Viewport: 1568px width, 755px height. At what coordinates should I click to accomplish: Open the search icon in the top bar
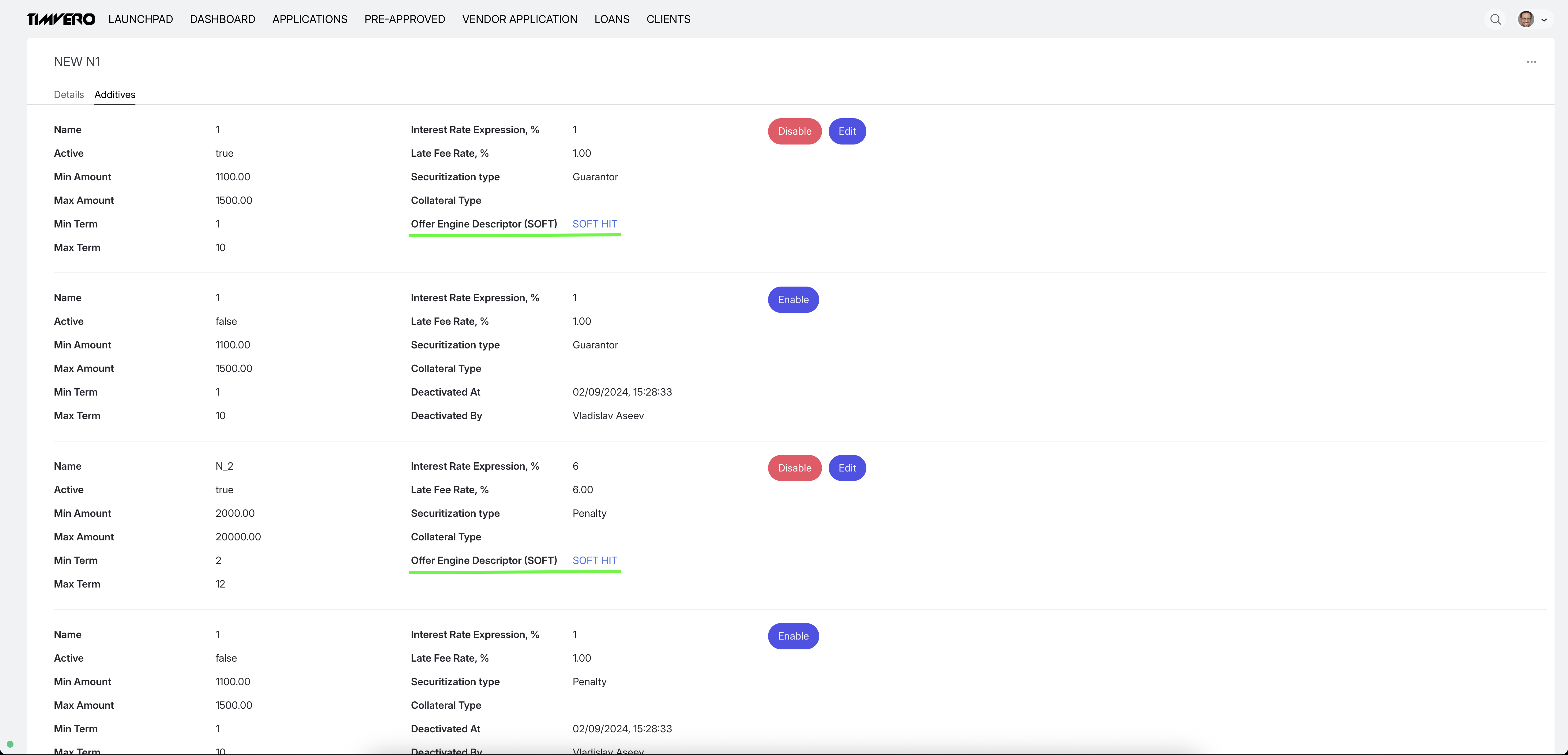click(x=1495, y=19)
